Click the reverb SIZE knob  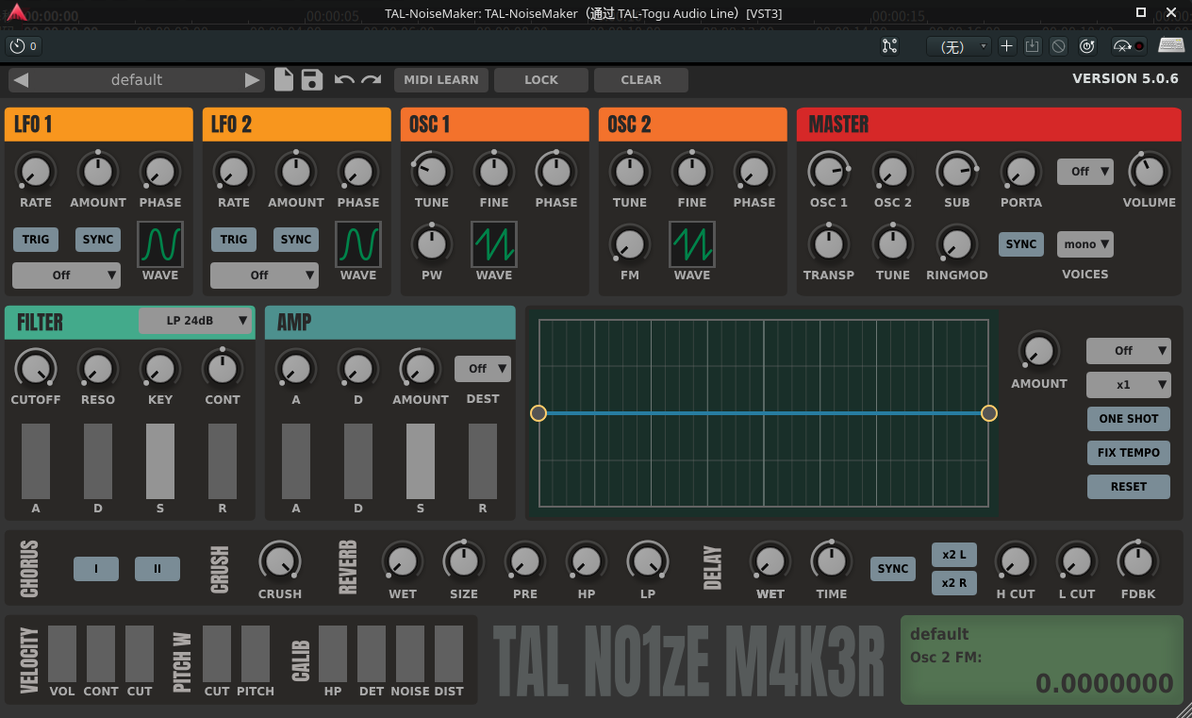pos(464,562)
